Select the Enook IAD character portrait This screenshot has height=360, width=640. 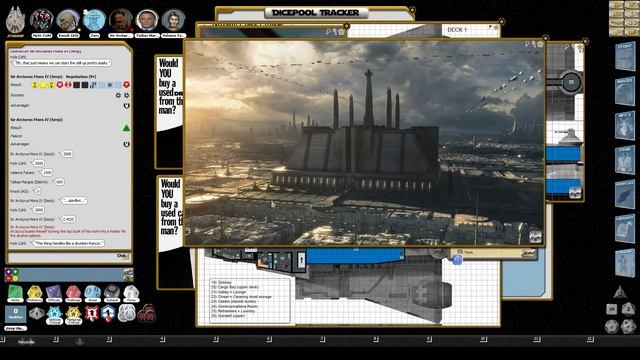tap(68, 20)
